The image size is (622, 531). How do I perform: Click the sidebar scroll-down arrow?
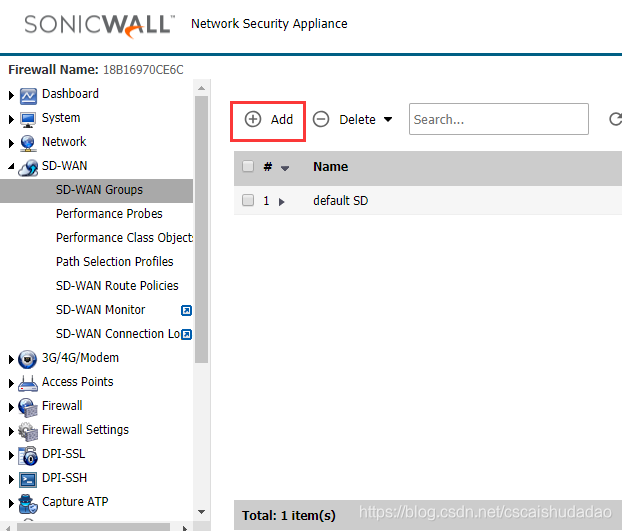[202, 512]
